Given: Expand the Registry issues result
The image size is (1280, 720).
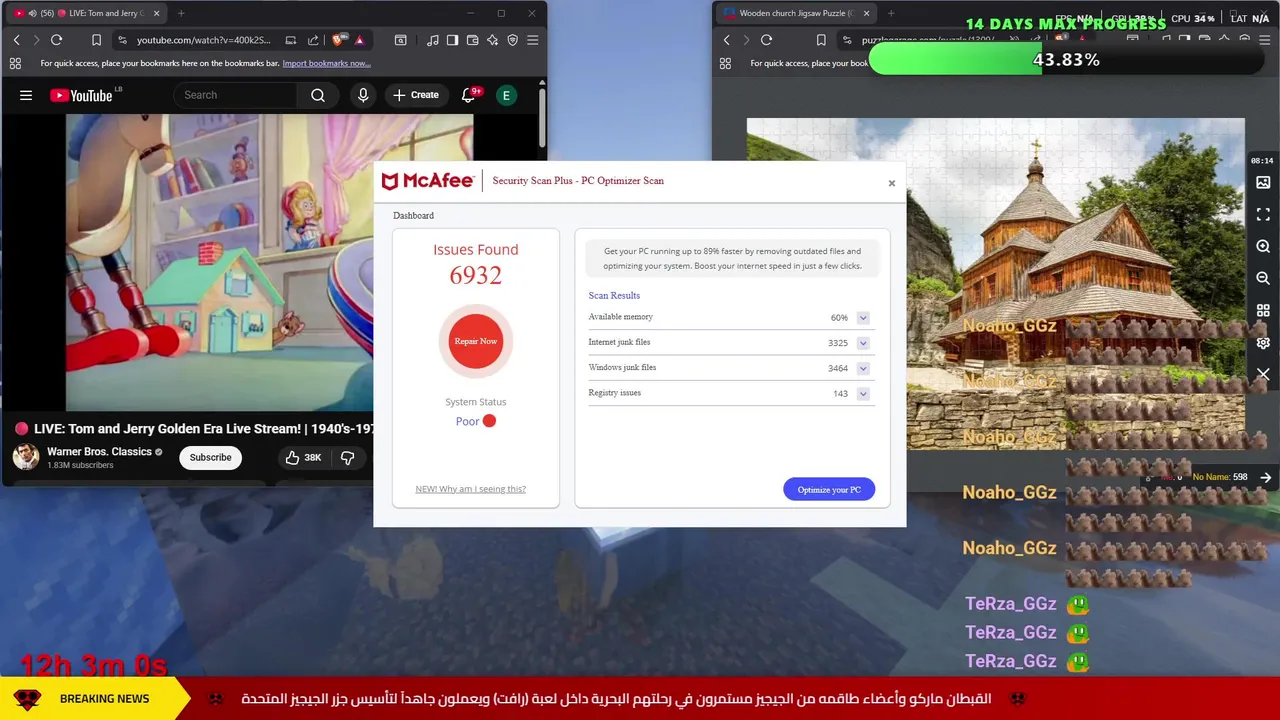Looking at the screenshot, I should [863, 394].
